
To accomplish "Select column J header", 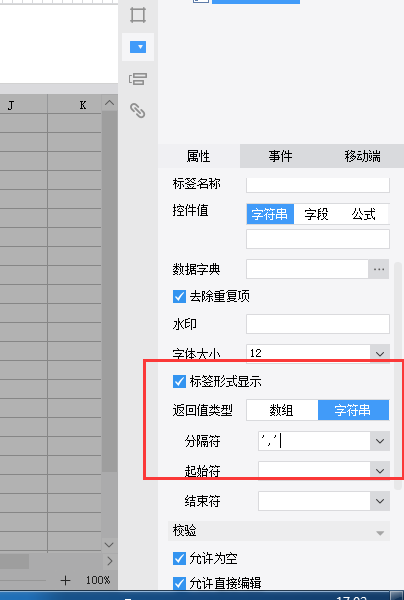I will tap(23, 104).
